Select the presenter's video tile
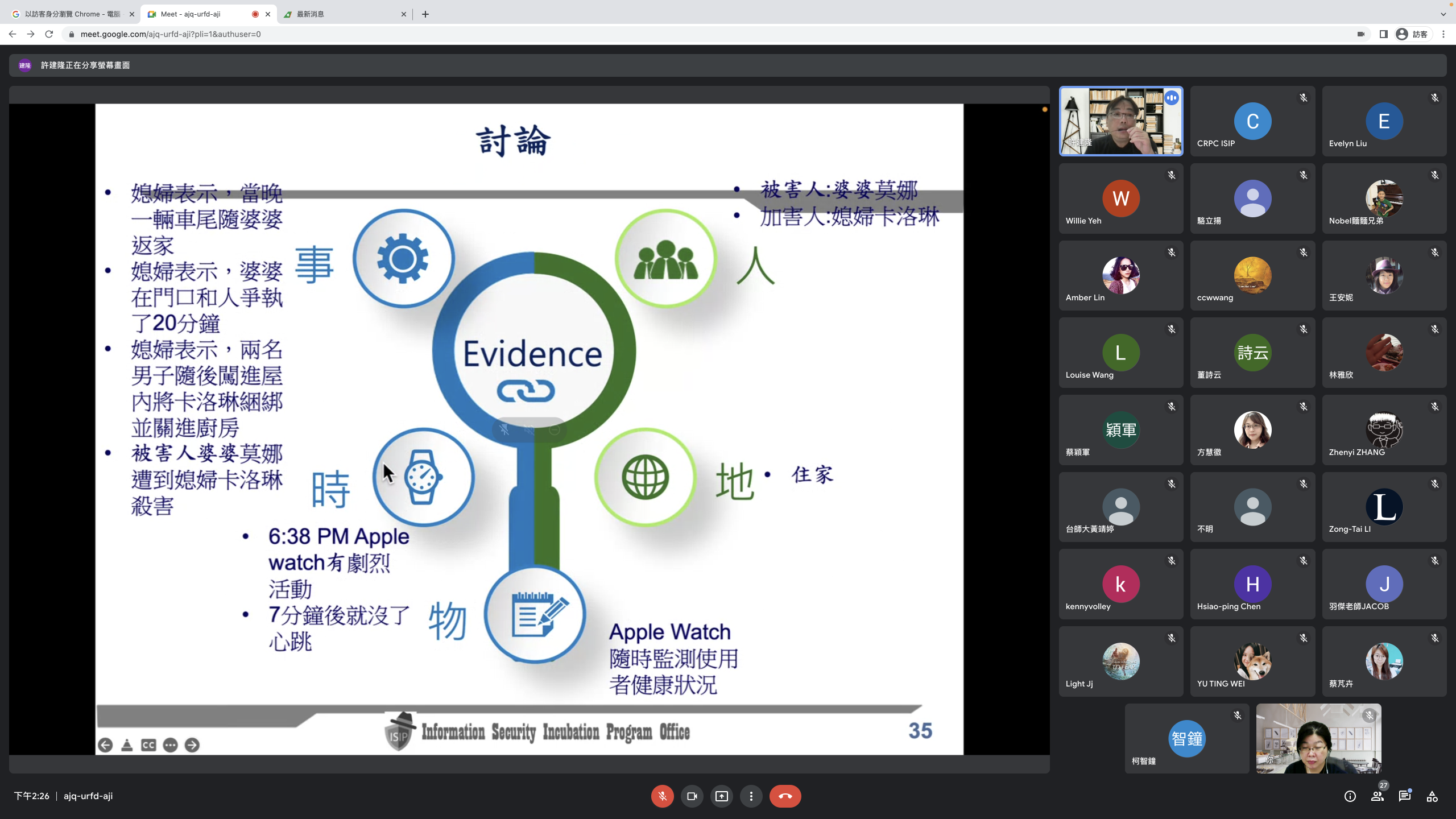The image size is (1456, 819). click(1120, 121)
